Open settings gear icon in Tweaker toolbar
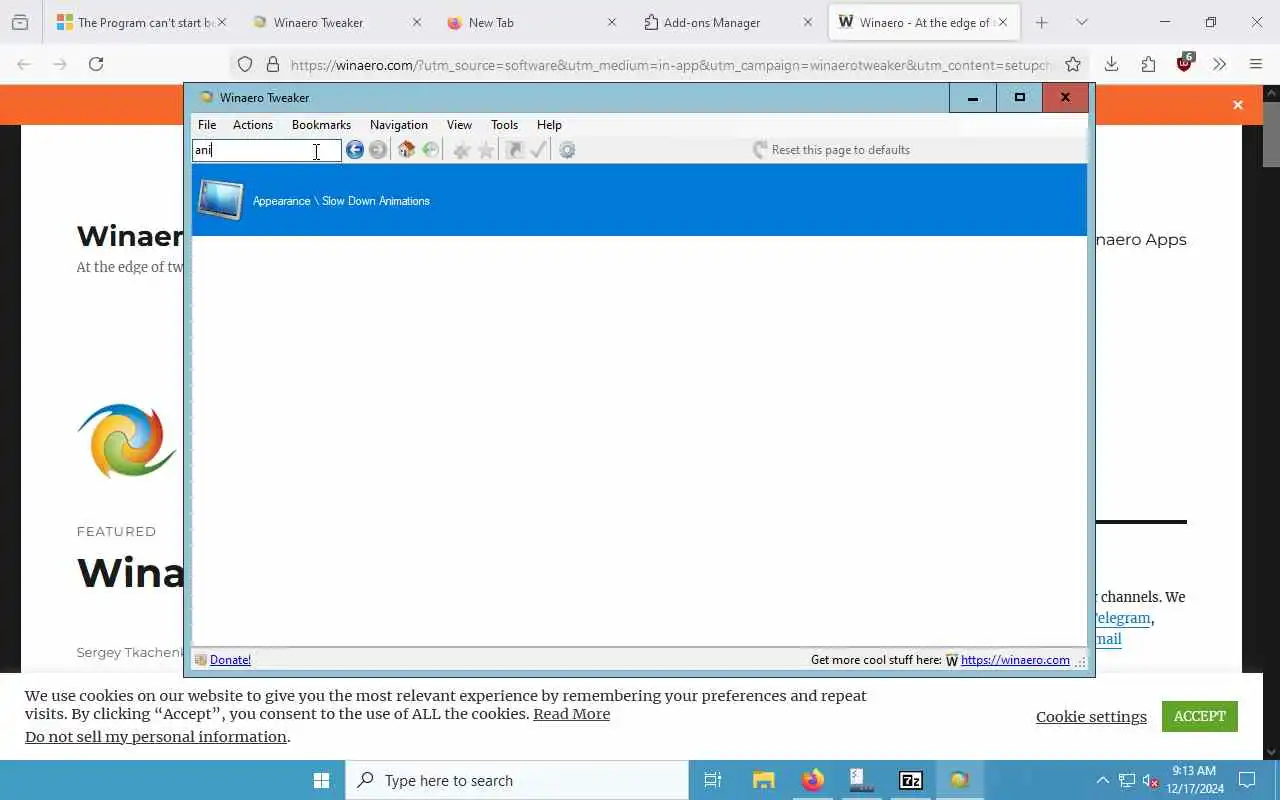 click(x=567, y=150)
